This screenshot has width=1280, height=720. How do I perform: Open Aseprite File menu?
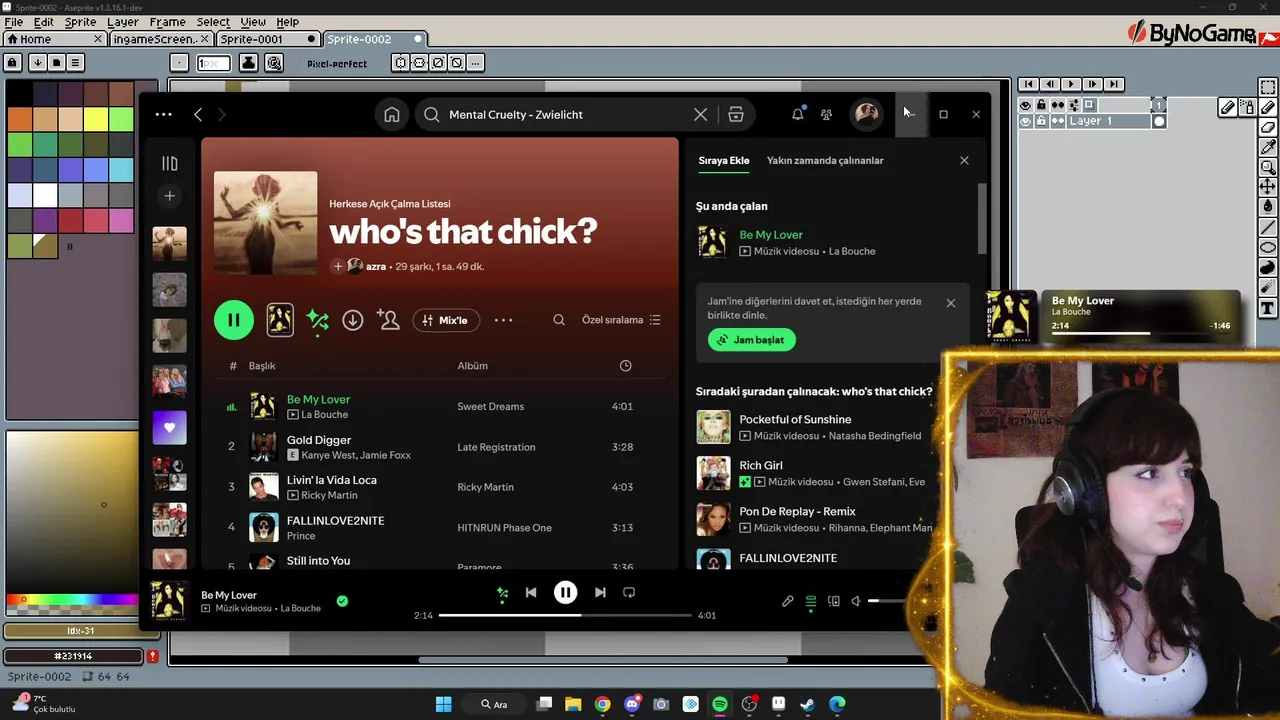pyautogui.click(x=14, y=22)
